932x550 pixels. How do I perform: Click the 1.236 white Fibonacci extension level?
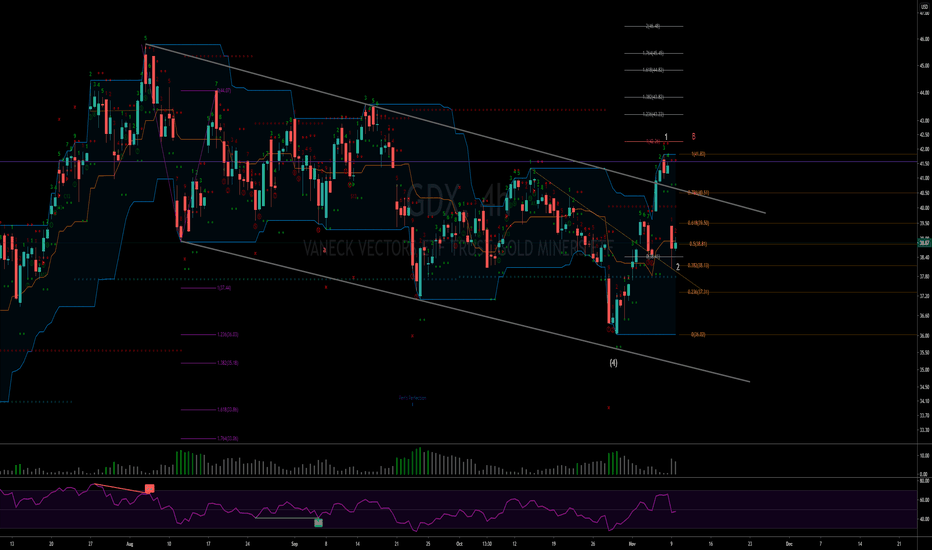click(653, 114)
